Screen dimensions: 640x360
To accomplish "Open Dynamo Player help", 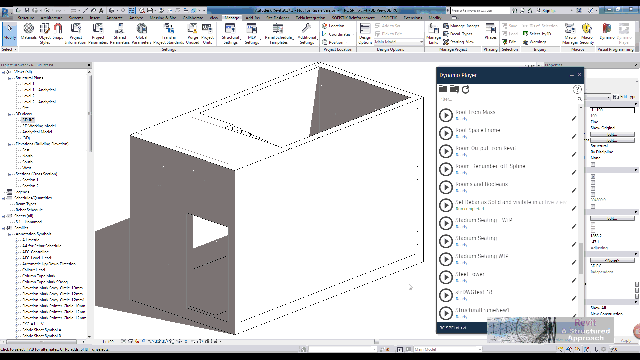I will pyautogui.click(x=577, y=89).
